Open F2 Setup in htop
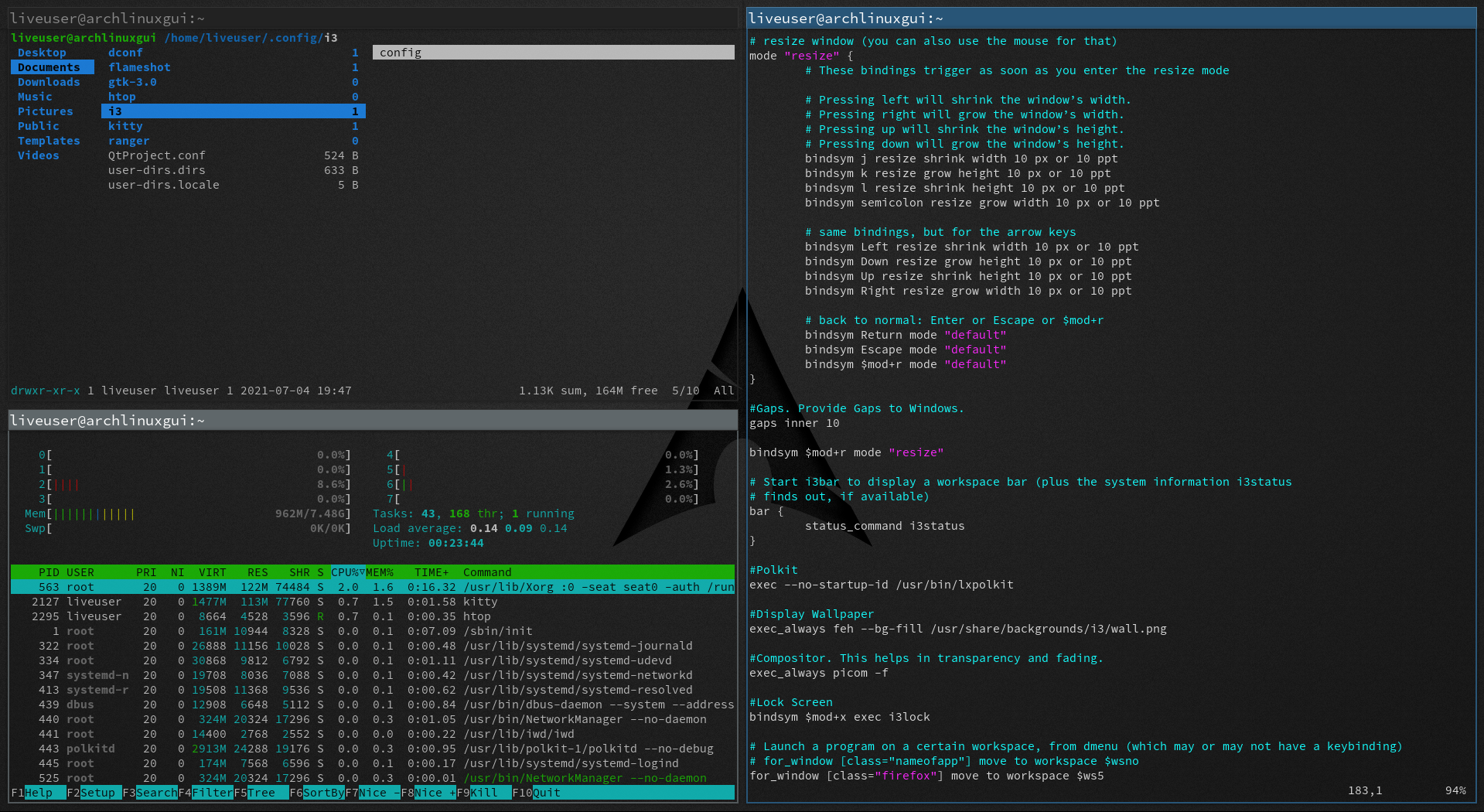Image resolution: width=1484 pixels, height=812 pixels. pos(94,793)
